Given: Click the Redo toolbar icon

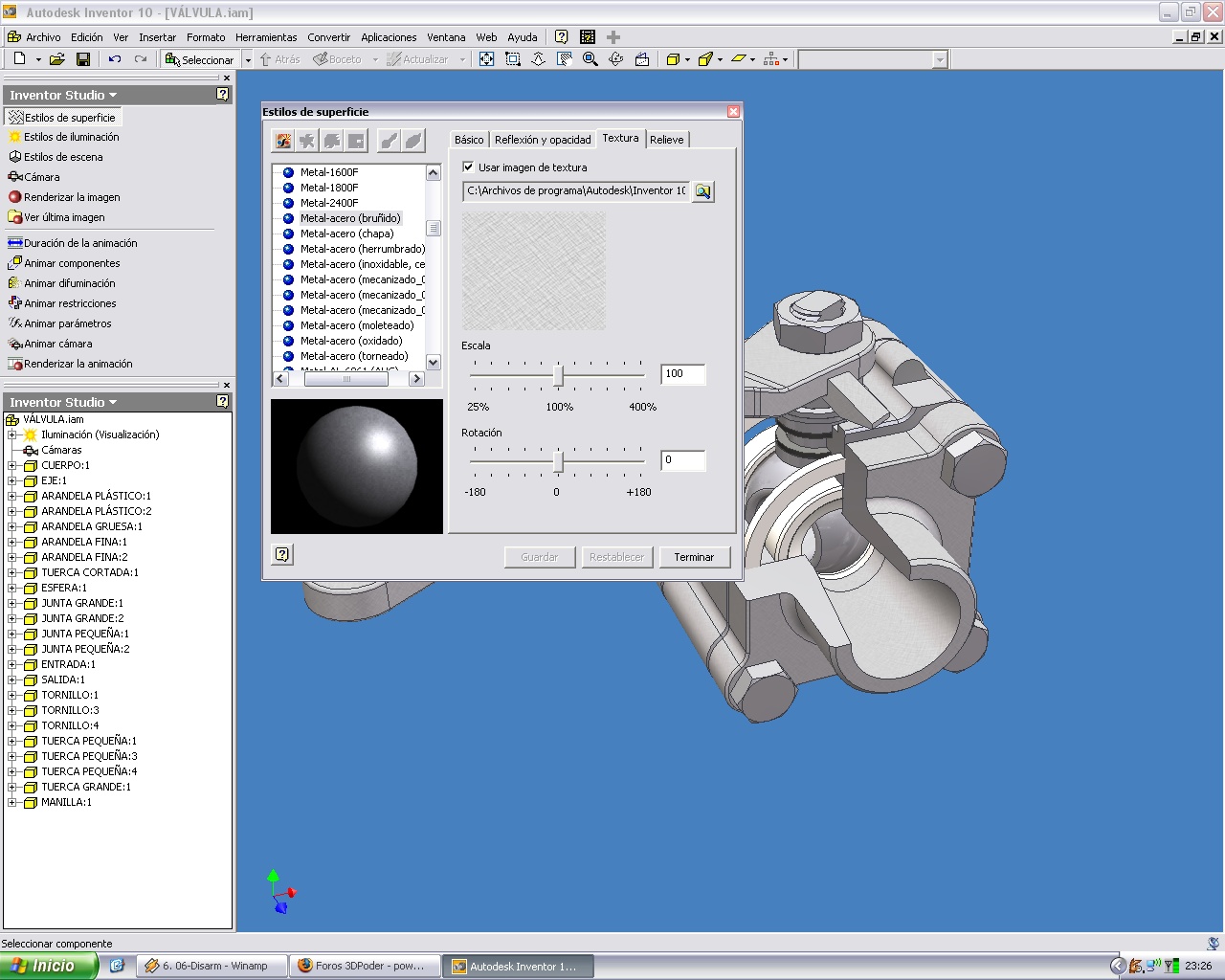Looking at the screenshot, I should coord(141,59).
